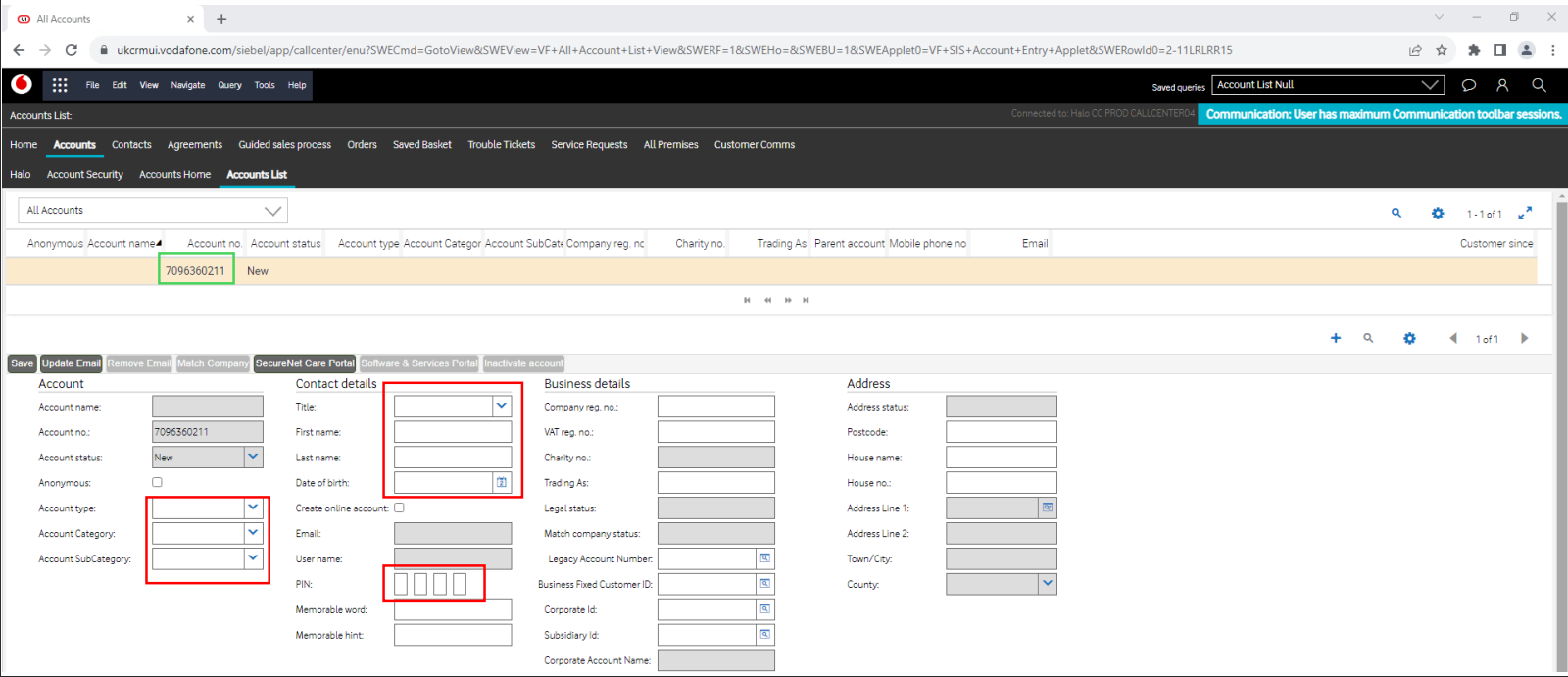Click the Update Email button
Viewport: 1568px width, 677px height.
[72, 363]
